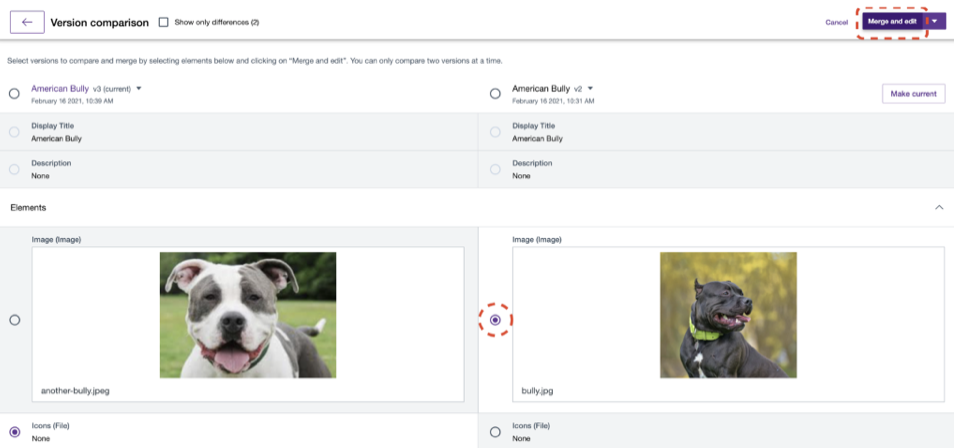Click the another-bully.jpeg dog image thumbnail
The image size is (954, 448).
pos(248,314)
